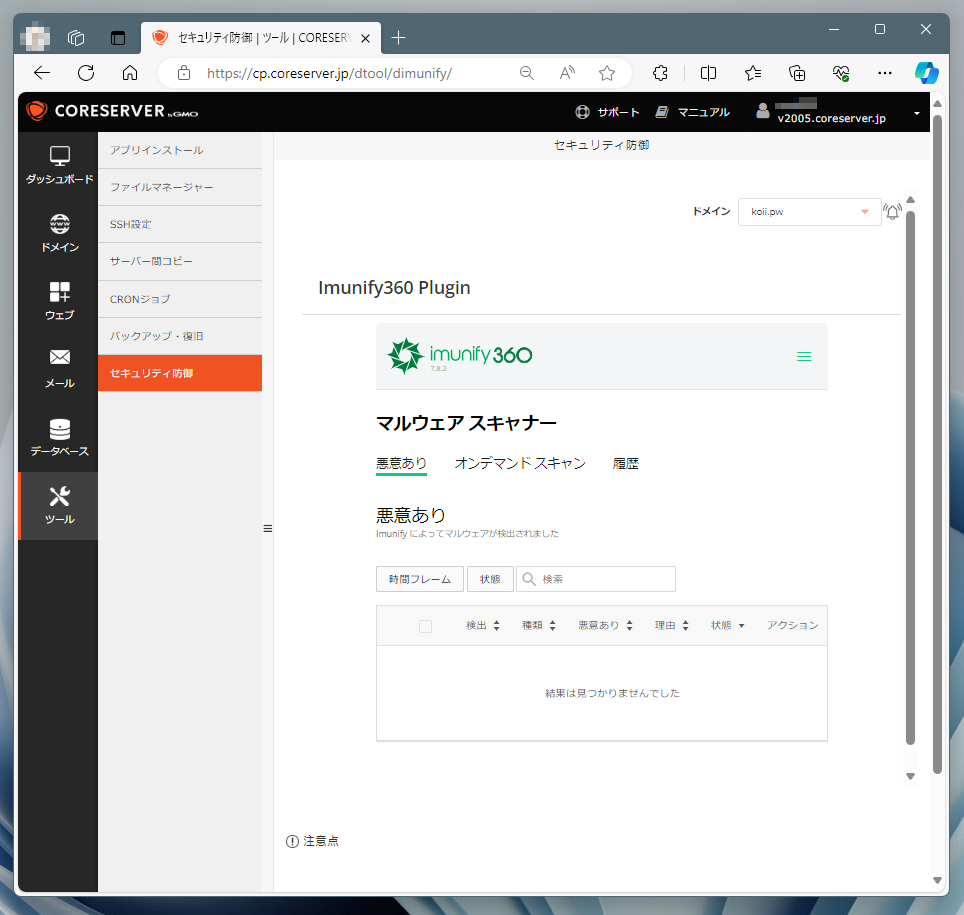Image resolution: width=964 pixels, height=915 pixels.
Task: Open the ツール sidebar icon
Action: tap(59, 505)
